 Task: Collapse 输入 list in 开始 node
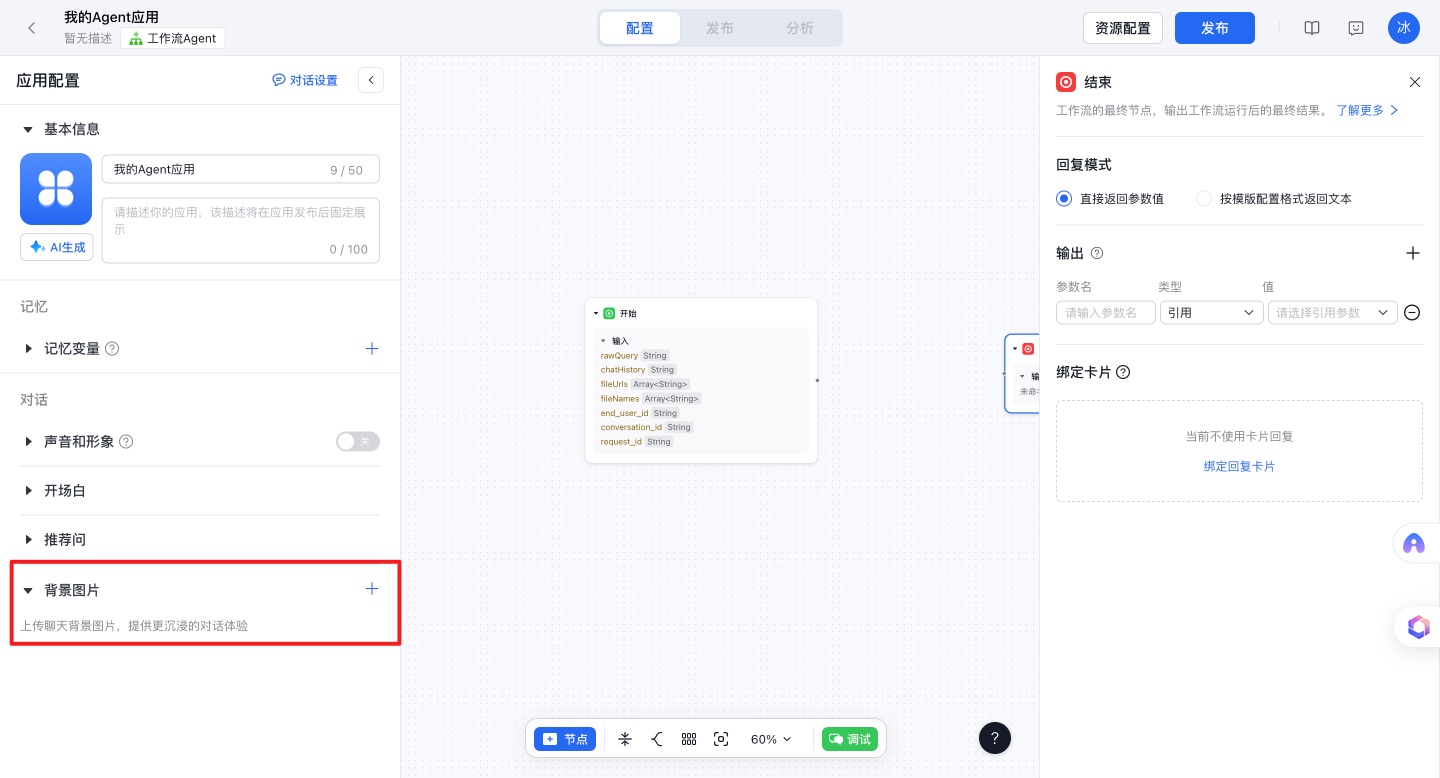(603, 341)
